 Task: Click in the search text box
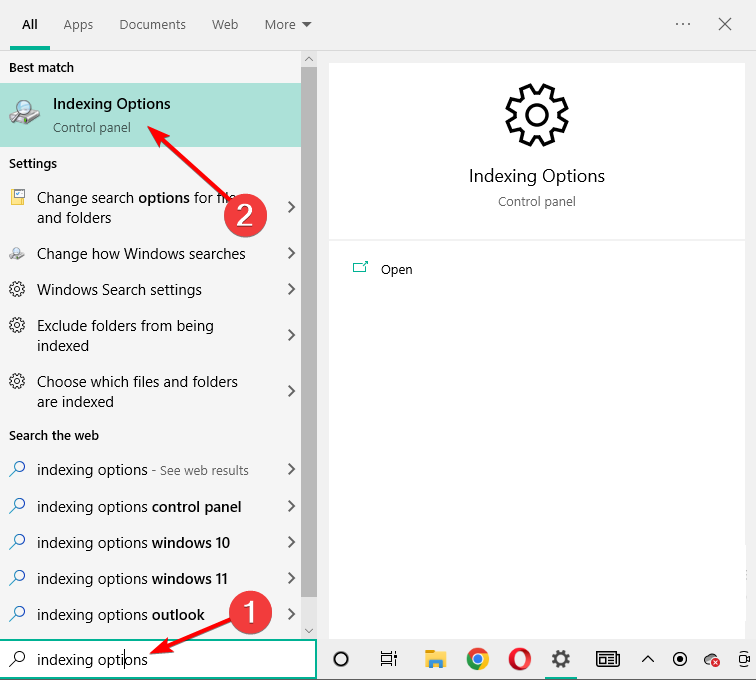(158, 659)
